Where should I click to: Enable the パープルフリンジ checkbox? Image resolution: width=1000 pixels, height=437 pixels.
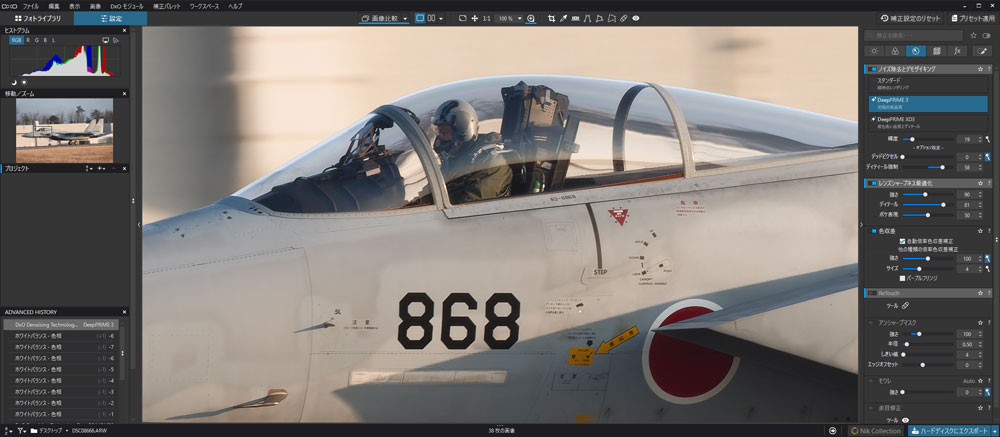tap(903, 278)
